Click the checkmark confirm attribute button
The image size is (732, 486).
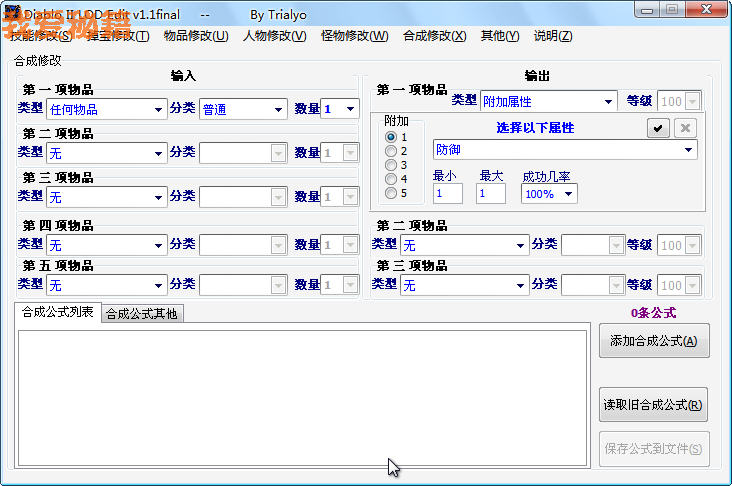click(x=657, y=128)
